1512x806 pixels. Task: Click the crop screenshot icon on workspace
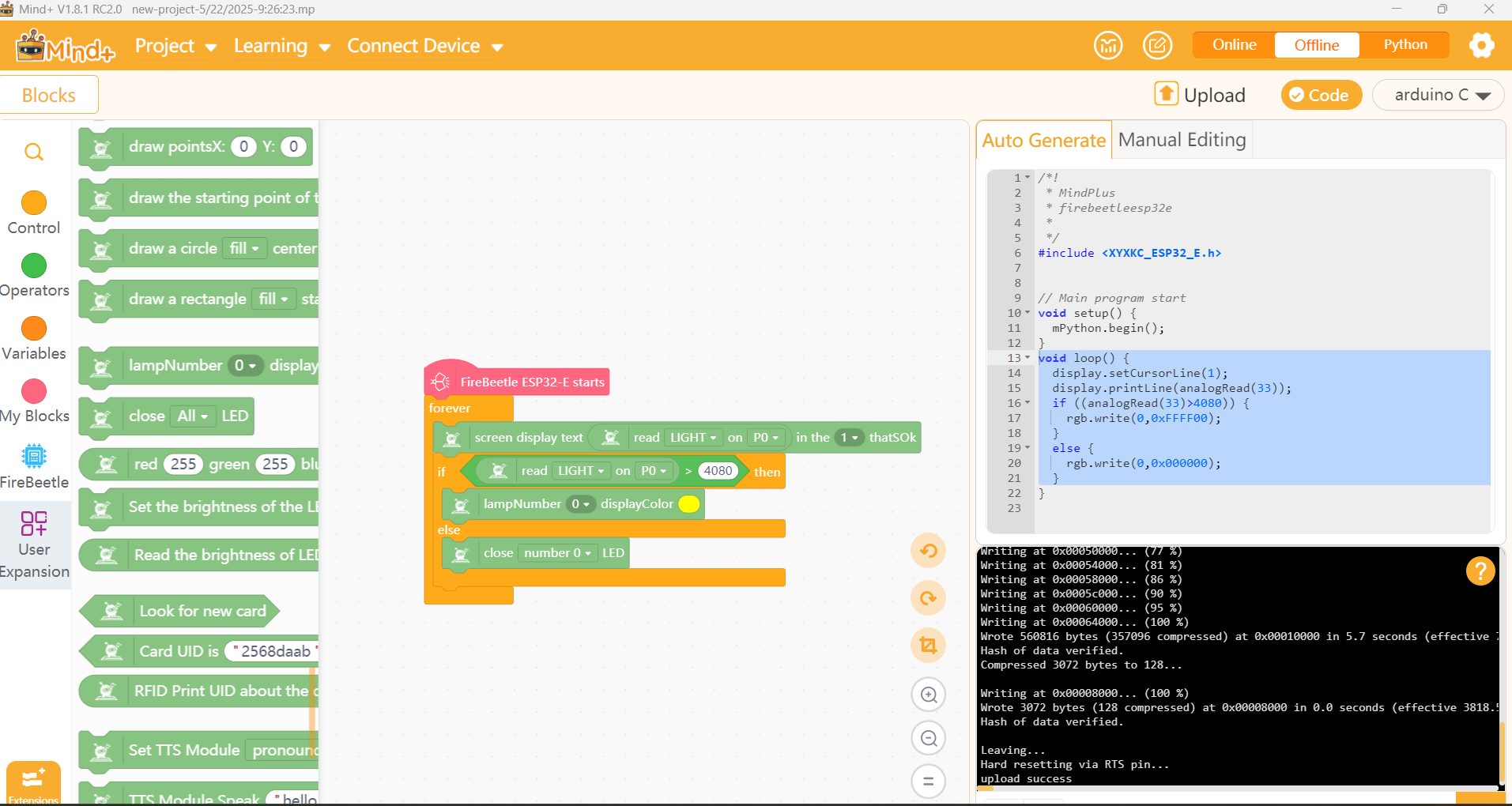pyautogui.click(x=929, y=646)
